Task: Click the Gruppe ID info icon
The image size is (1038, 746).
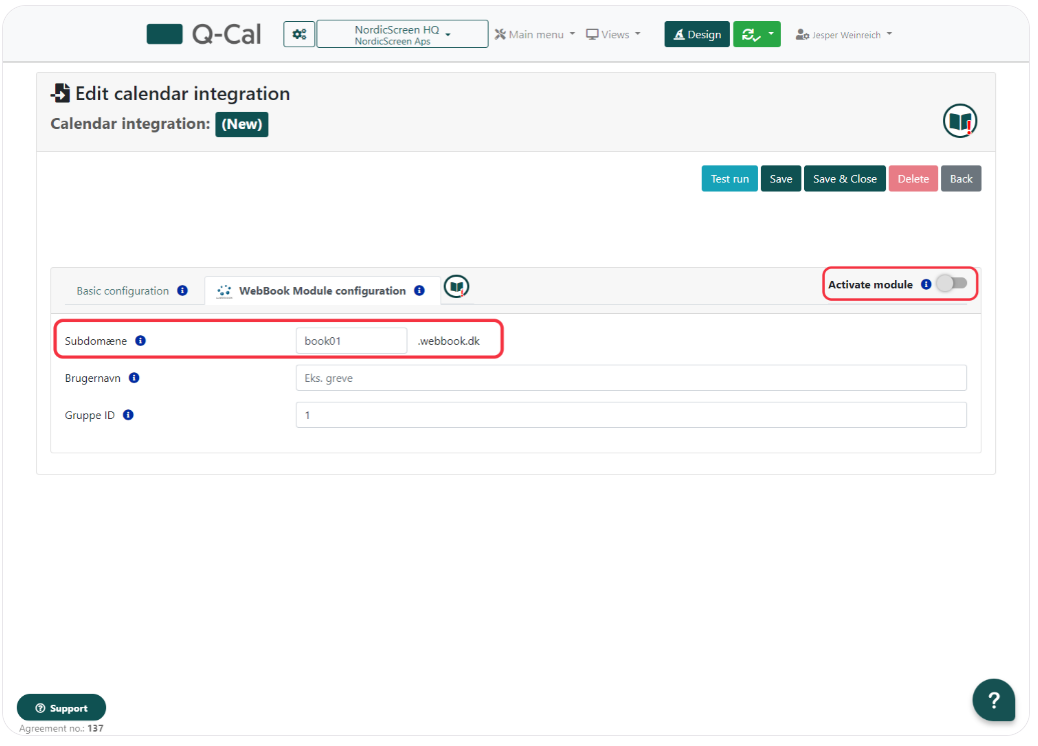Action: click(x=128, y=415)
